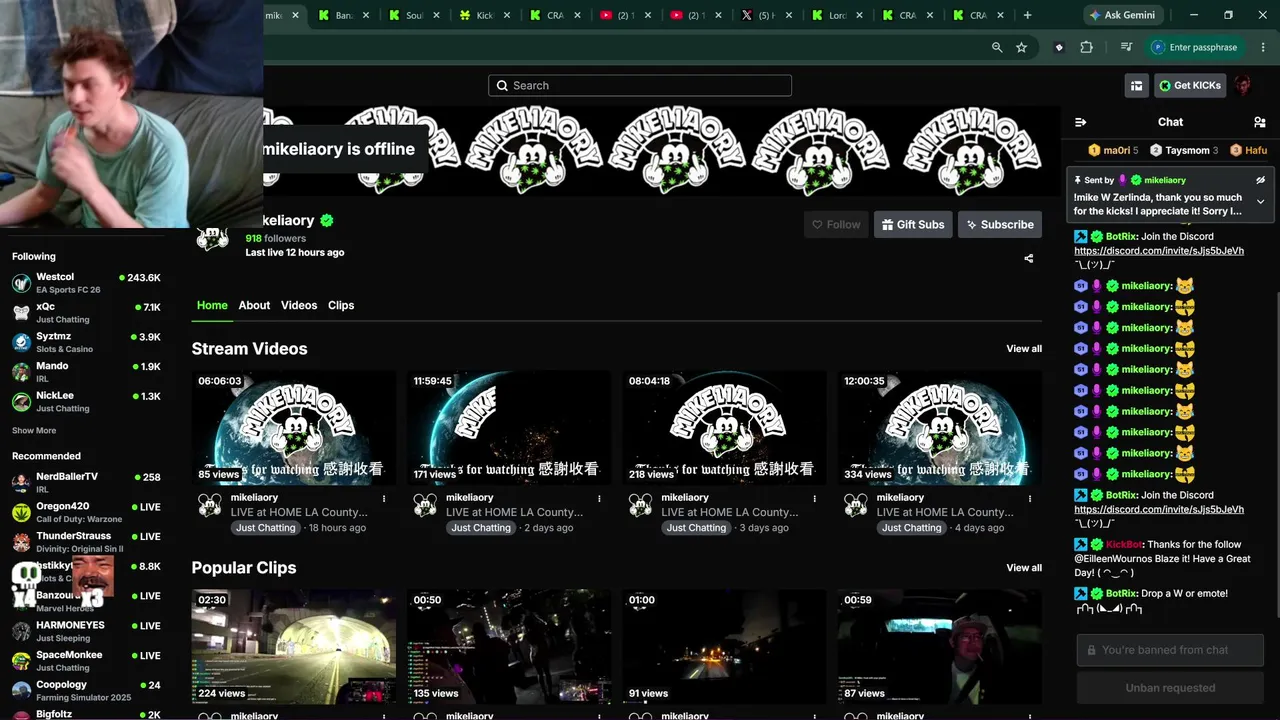Open the Clips tab
The width and height of the screenshot is (1280, 720).
tap(341, 305)
